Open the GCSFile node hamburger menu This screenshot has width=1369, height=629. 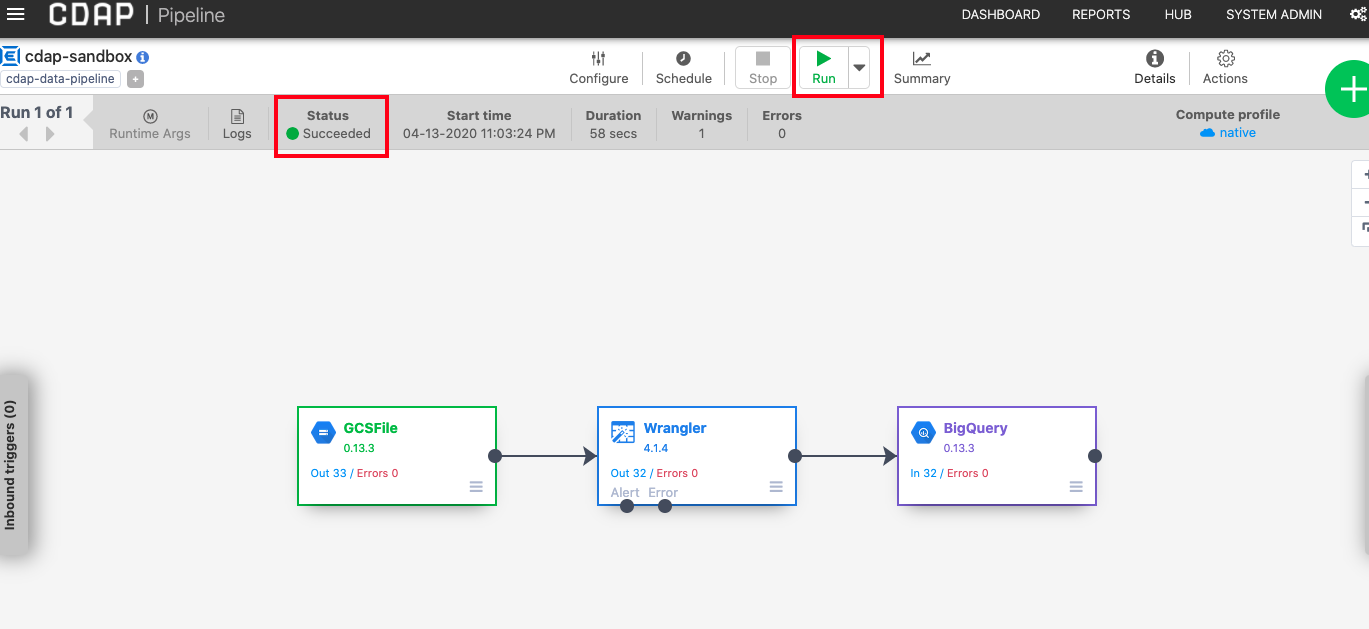click(476, 487)
